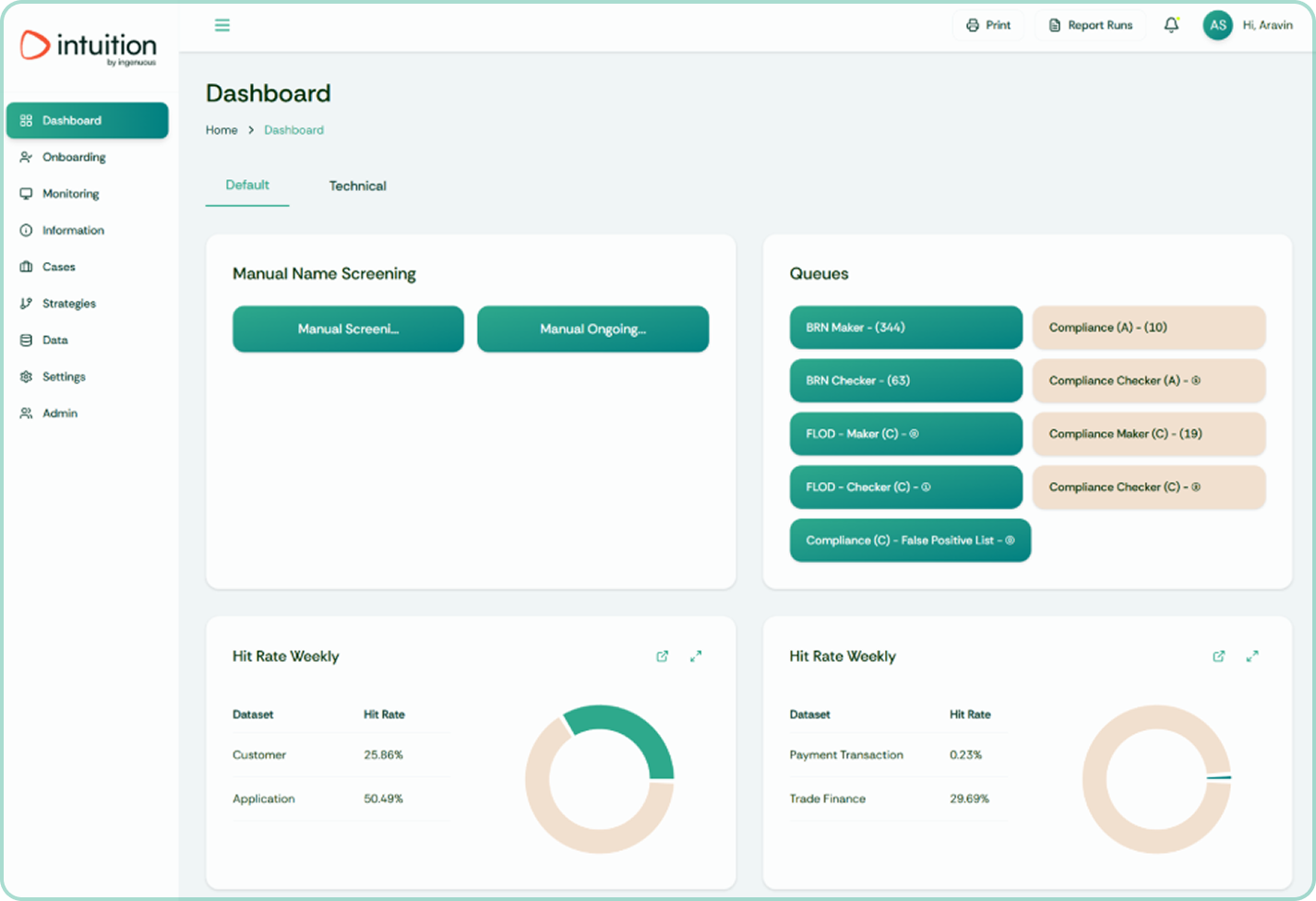Viewport: 1316px width, 901px height.
Task: Open the AS user avatar
Action: click(1217, 25)
